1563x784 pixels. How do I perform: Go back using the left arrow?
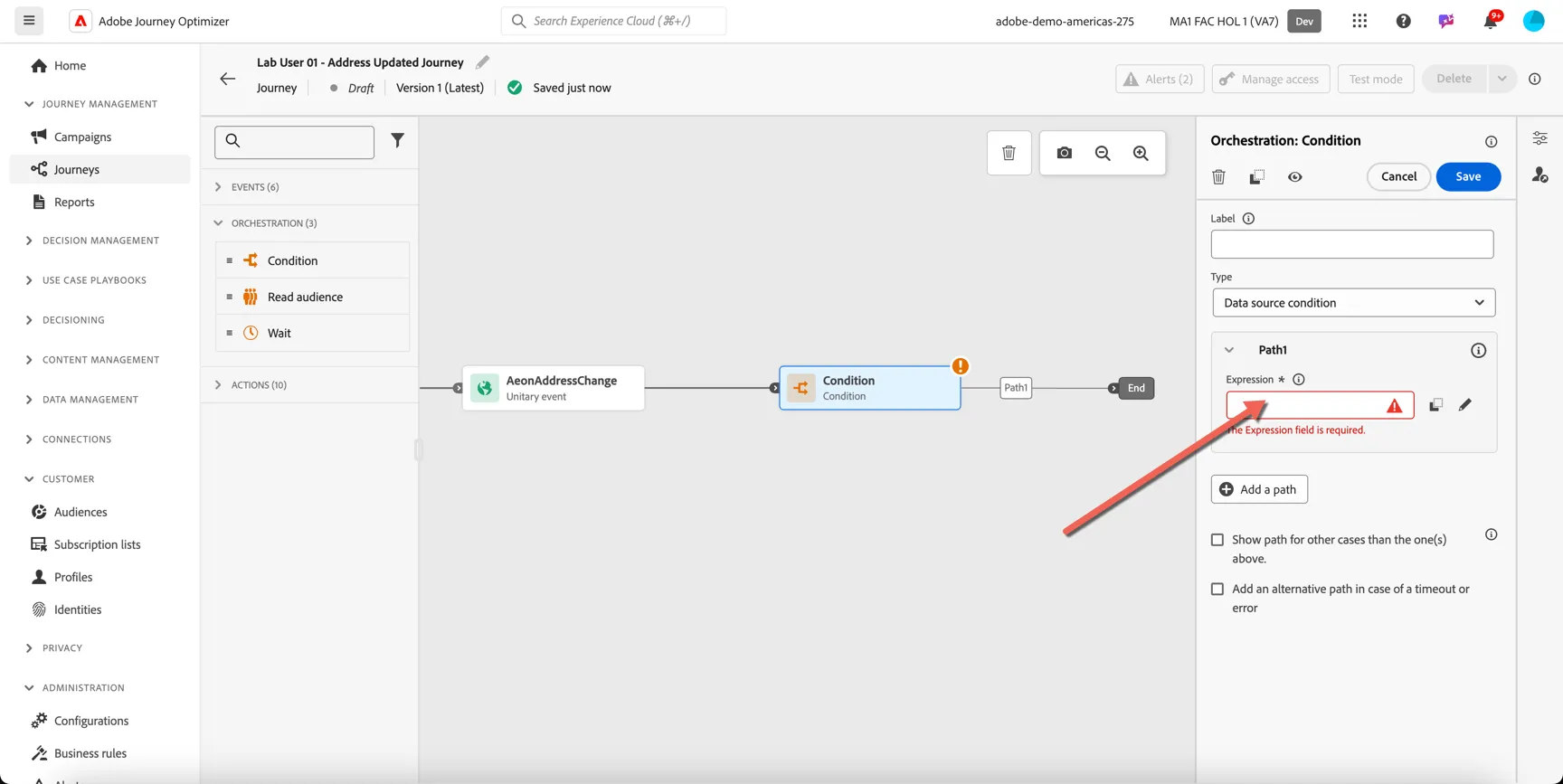(228, 79)
